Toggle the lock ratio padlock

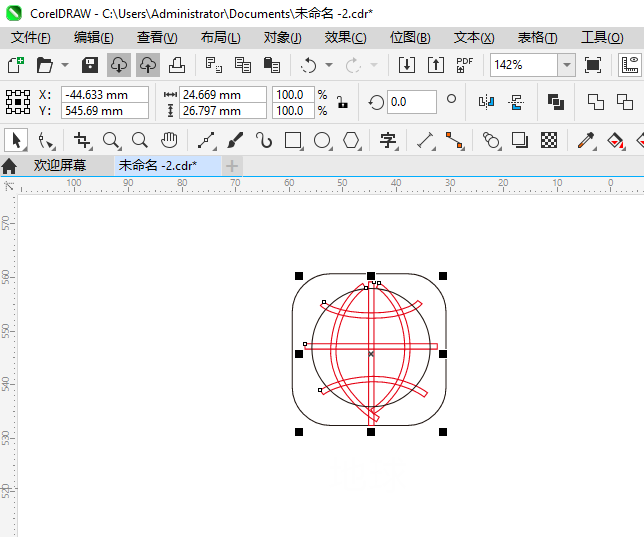click(342, 102)
